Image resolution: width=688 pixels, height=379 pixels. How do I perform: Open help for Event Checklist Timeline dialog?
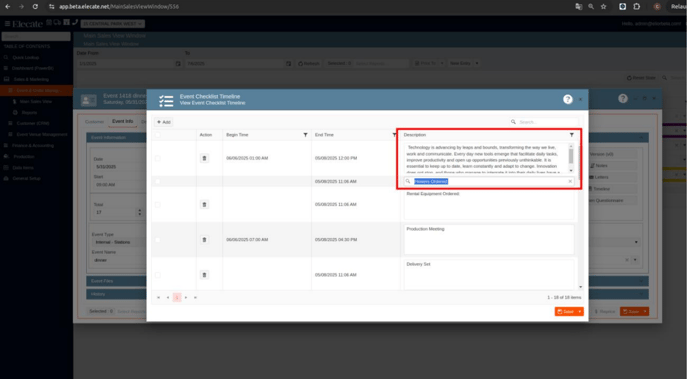pyautogui.click(x=568, y=100)
